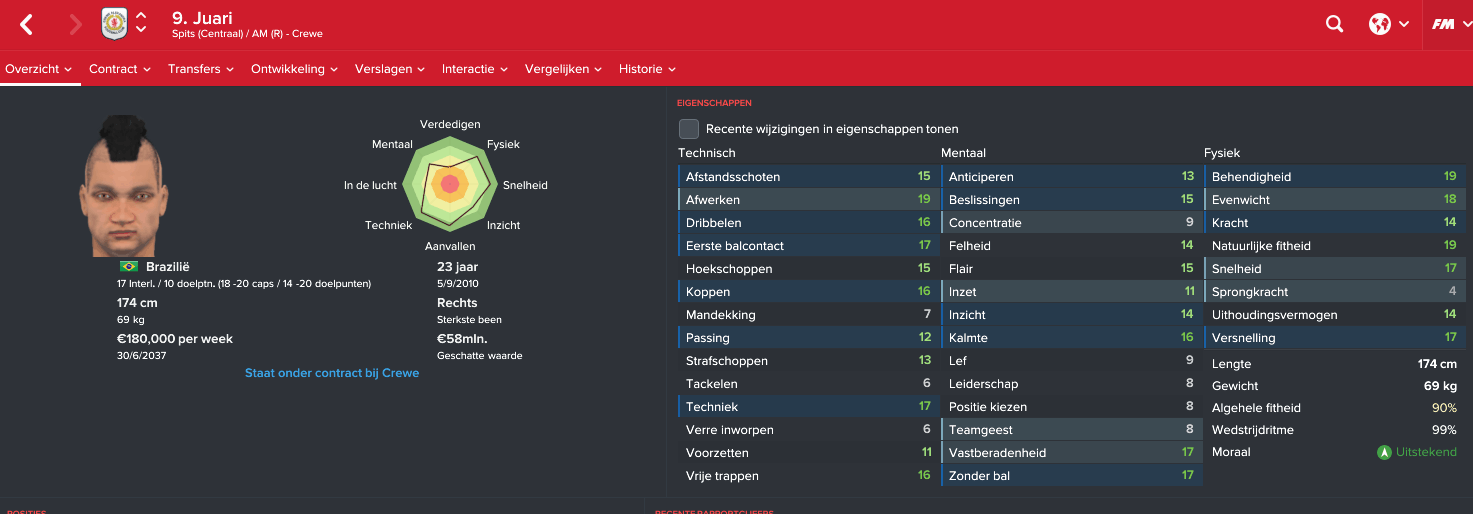The height and width of the screenshot is (514, 1473).
Task: Click the forward navigation arrow
Action: tap(75, 25)
